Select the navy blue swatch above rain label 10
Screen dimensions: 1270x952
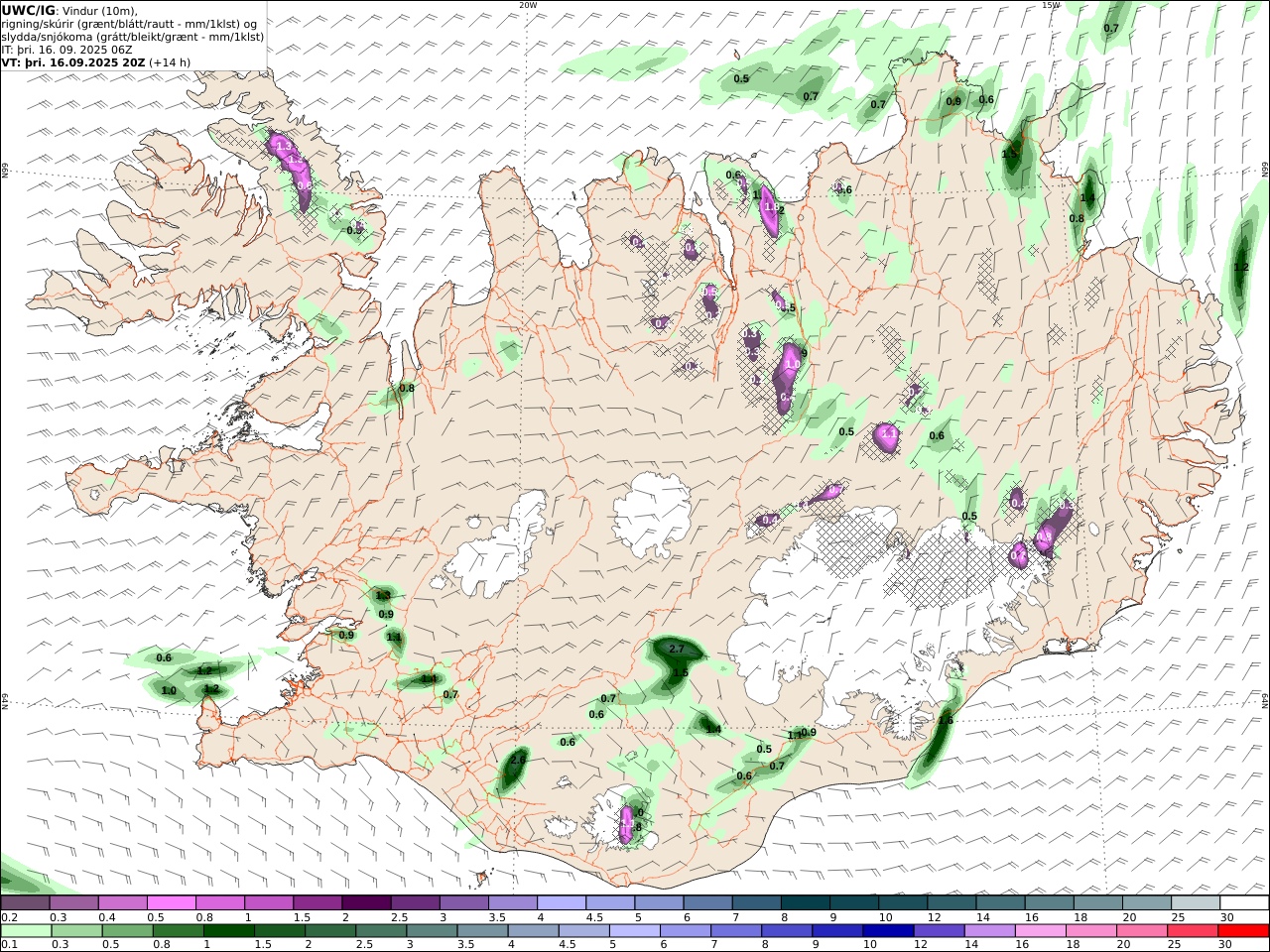(x=887, y=931)
